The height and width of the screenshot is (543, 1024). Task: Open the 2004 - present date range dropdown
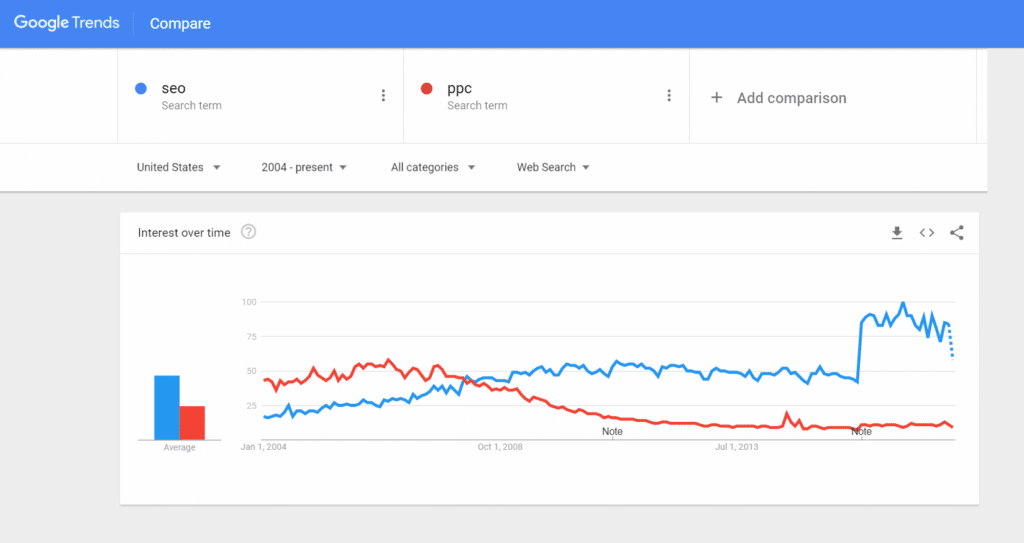(x=304, y=167)
